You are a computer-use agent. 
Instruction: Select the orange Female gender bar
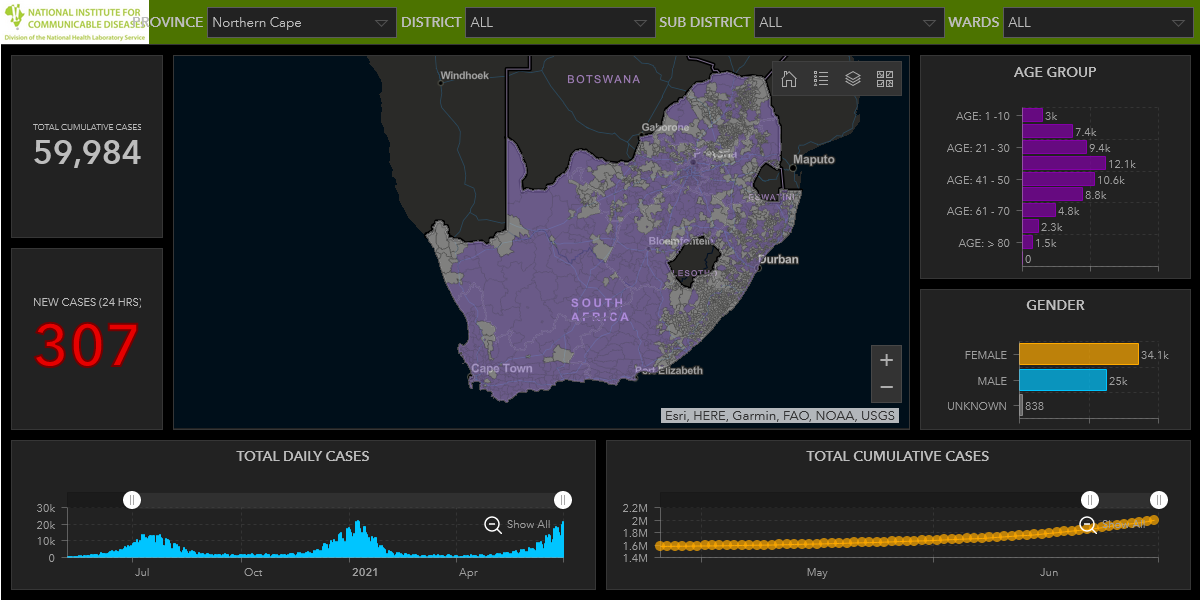[1078, 354]
